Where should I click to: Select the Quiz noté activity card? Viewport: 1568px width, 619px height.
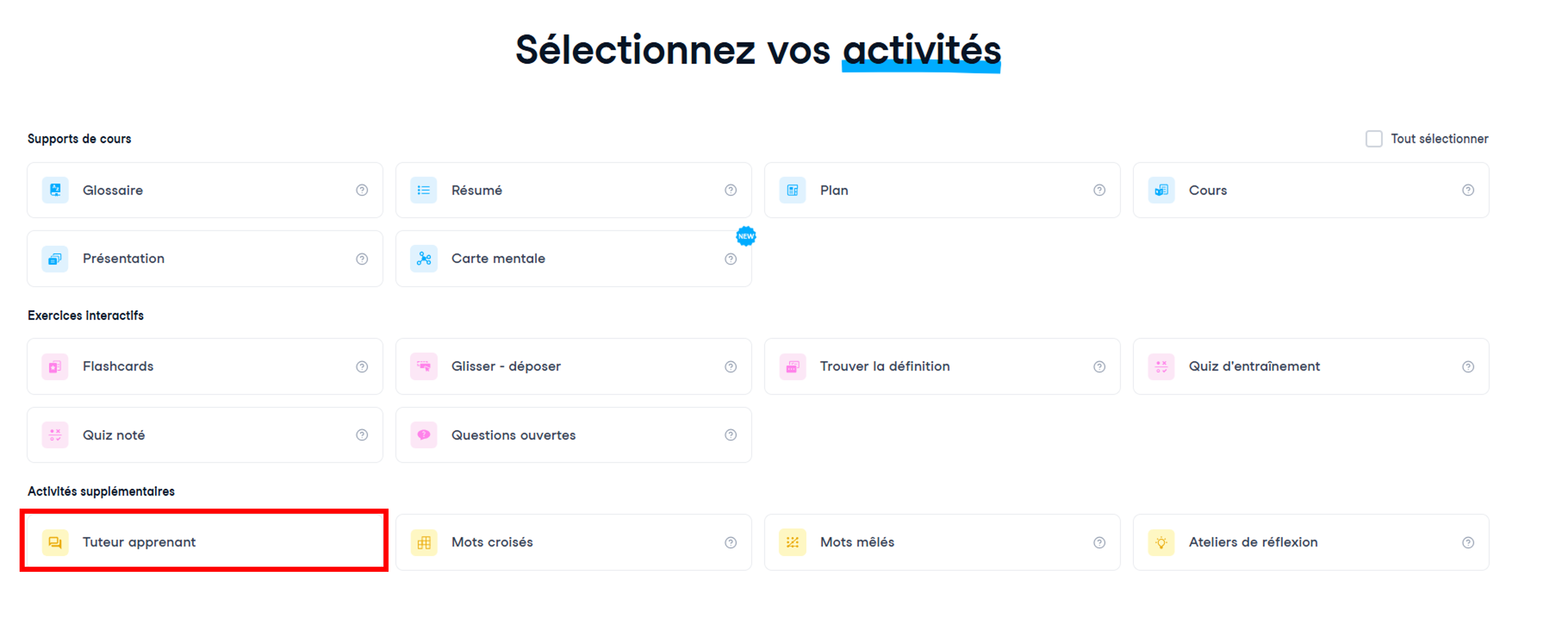205,435
